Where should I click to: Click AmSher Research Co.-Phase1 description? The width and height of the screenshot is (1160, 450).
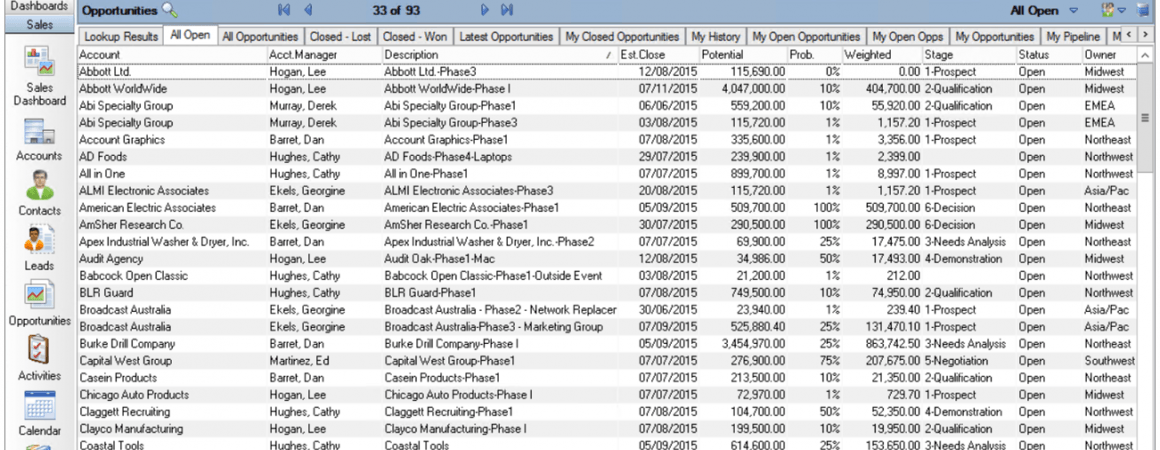point(456,225)
